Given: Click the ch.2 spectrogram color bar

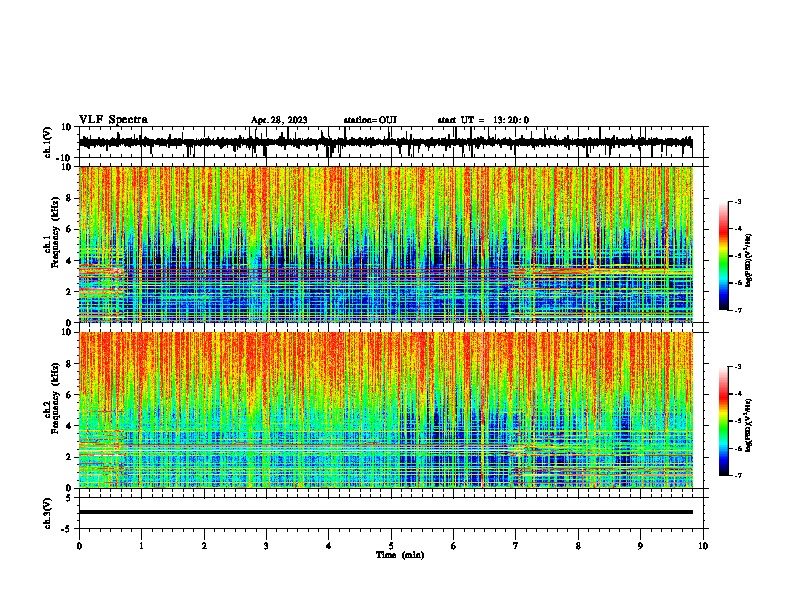Looking at the screenshot, I should pyautogui.click(x=724, y=421).
